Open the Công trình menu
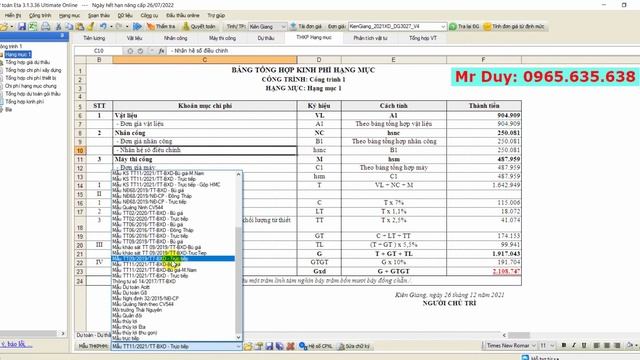This screenshot has height=360, width=640. coord(40,16)
